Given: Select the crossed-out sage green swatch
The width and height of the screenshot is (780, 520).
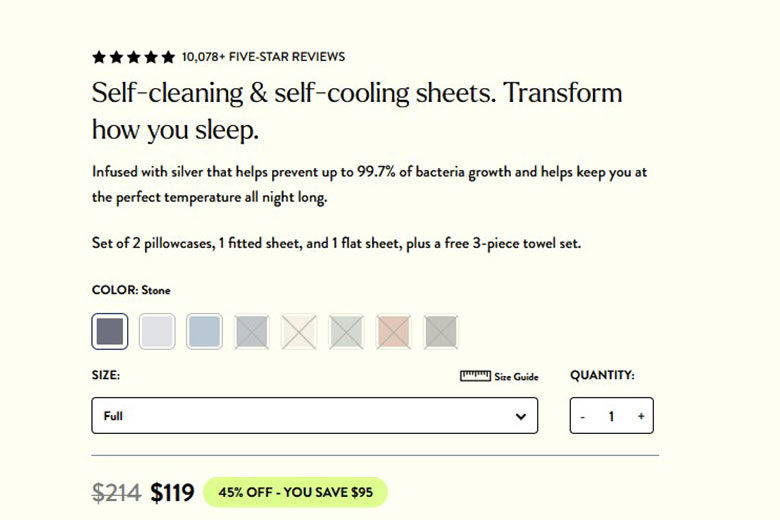Looking at the screenshot, I should (x=346, y=331).
